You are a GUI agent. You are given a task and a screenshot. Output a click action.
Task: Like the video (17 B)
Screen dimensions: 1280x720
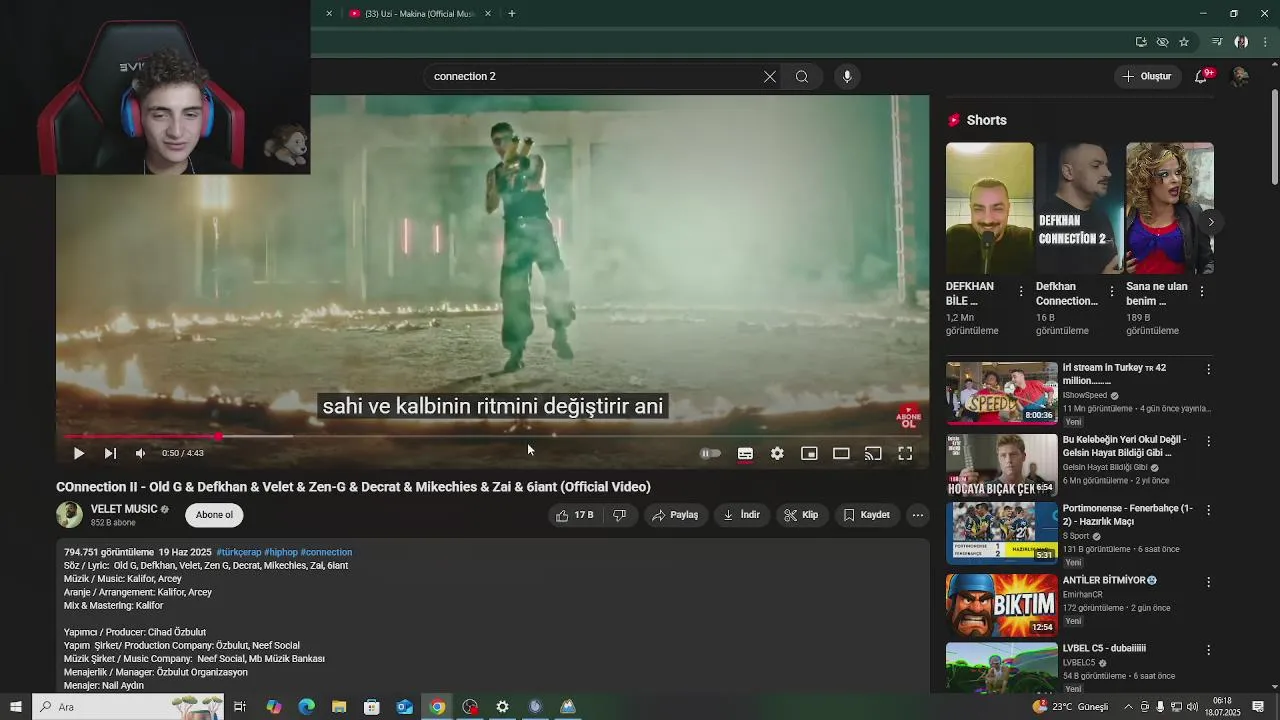click(575, 515)
